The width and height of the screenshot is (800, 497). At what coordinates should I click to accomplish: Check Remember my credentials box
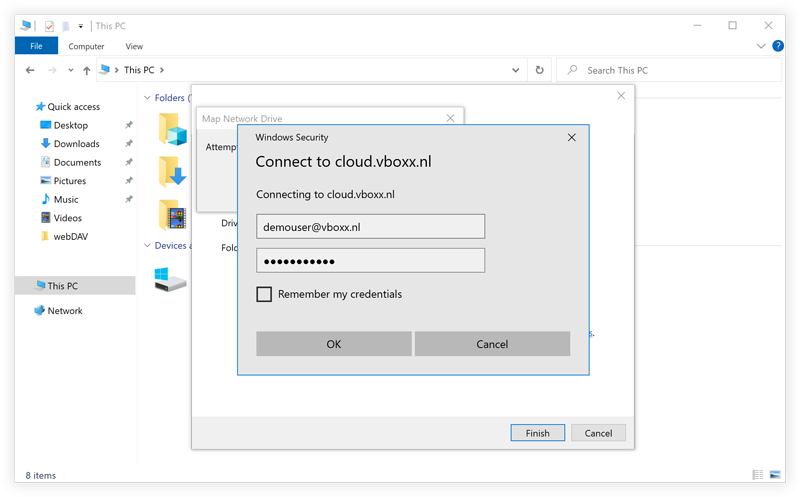tap(264, 294)
